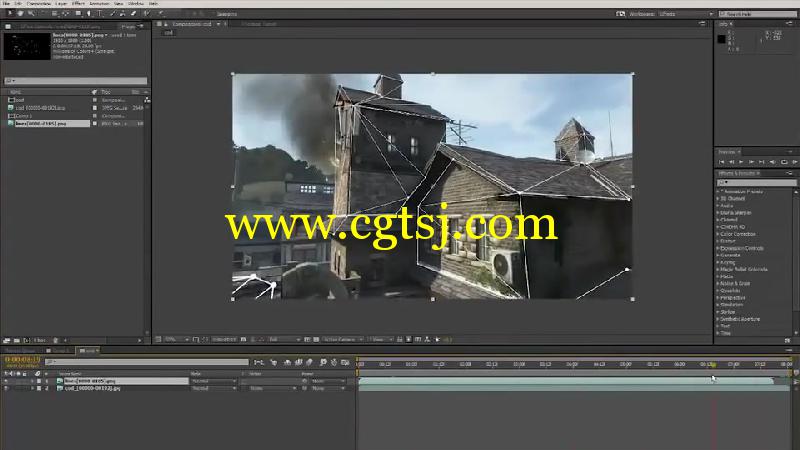Viewport: 800px width, 450px height.
Task: Open the File menu
Action: (6, 4)
